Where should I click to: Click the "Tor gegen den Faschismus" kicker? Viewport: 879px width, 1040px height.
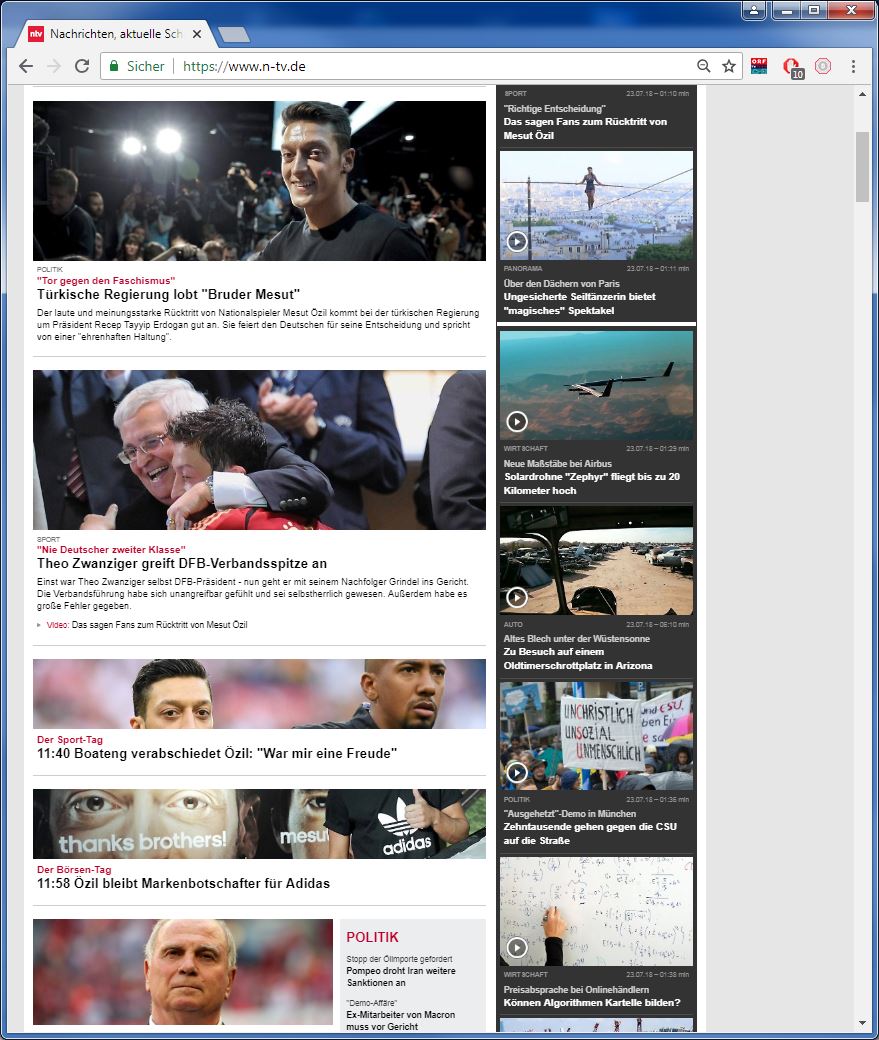(x=106, y=281)
